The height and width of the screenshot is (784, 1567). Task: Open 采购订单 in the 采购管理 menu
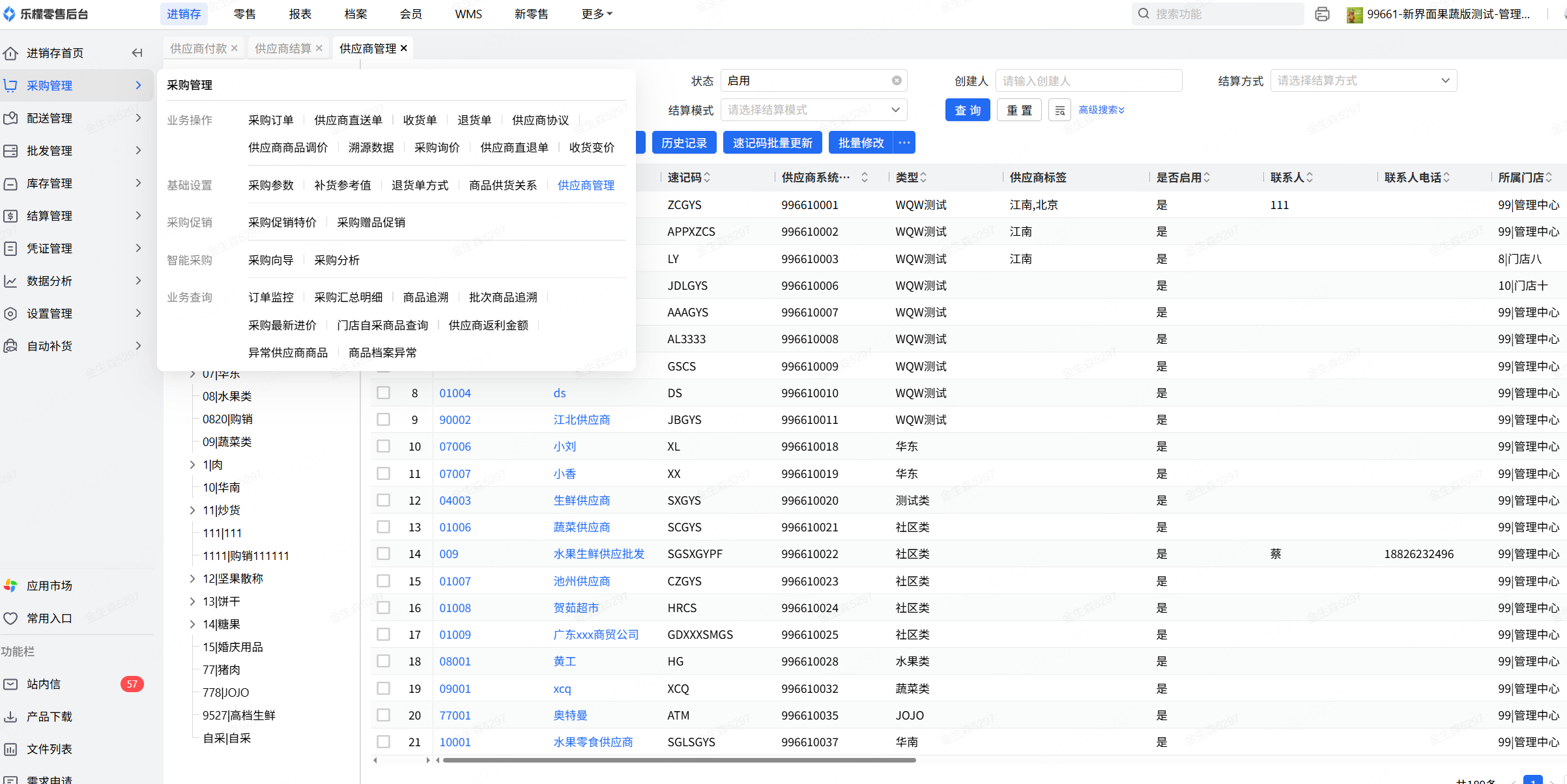(270, 120)
